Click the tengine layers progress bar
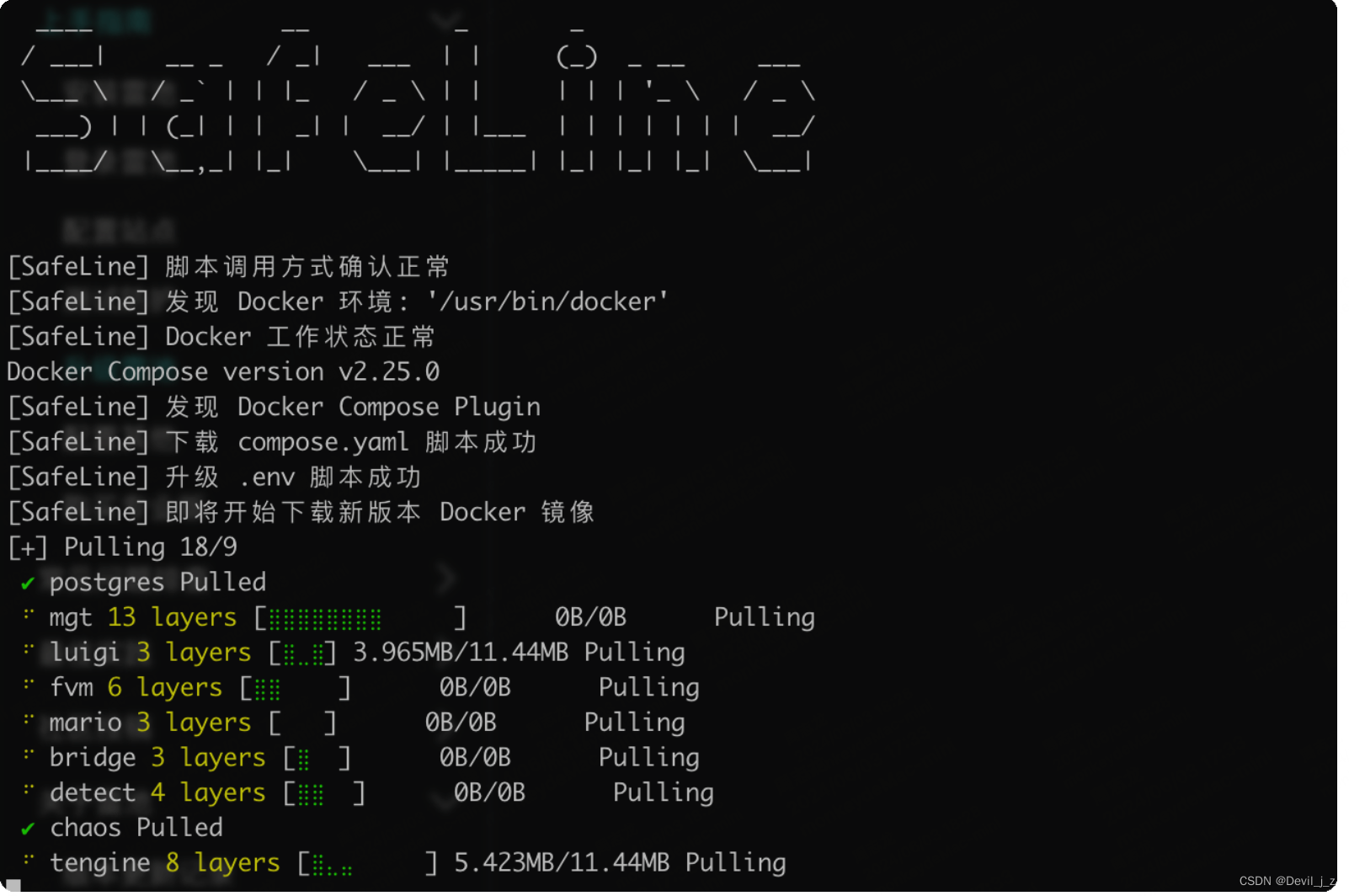The width and height of the screenshot is (1349, 896). coord(367,864)
